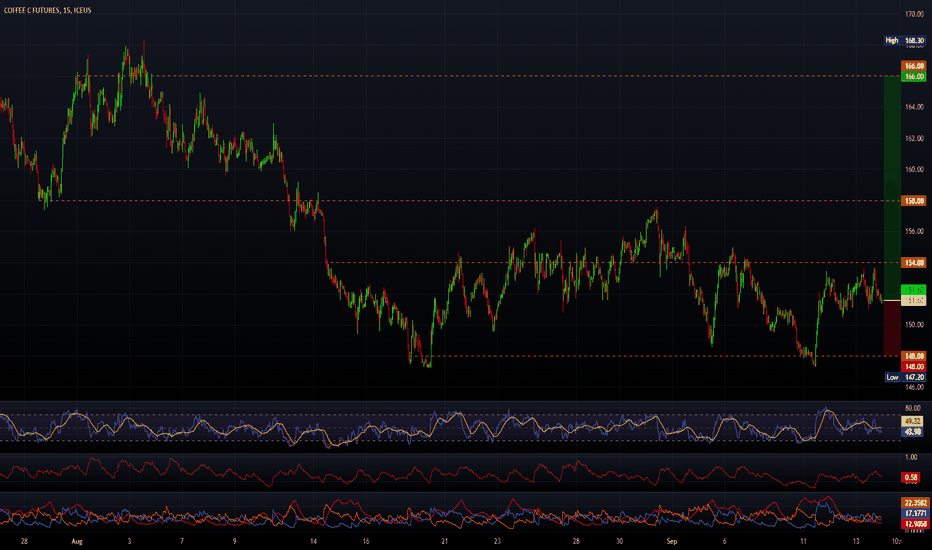
Task: Click the COFFEE C FUTURES symbol title
Action: [x=48, y=10]
